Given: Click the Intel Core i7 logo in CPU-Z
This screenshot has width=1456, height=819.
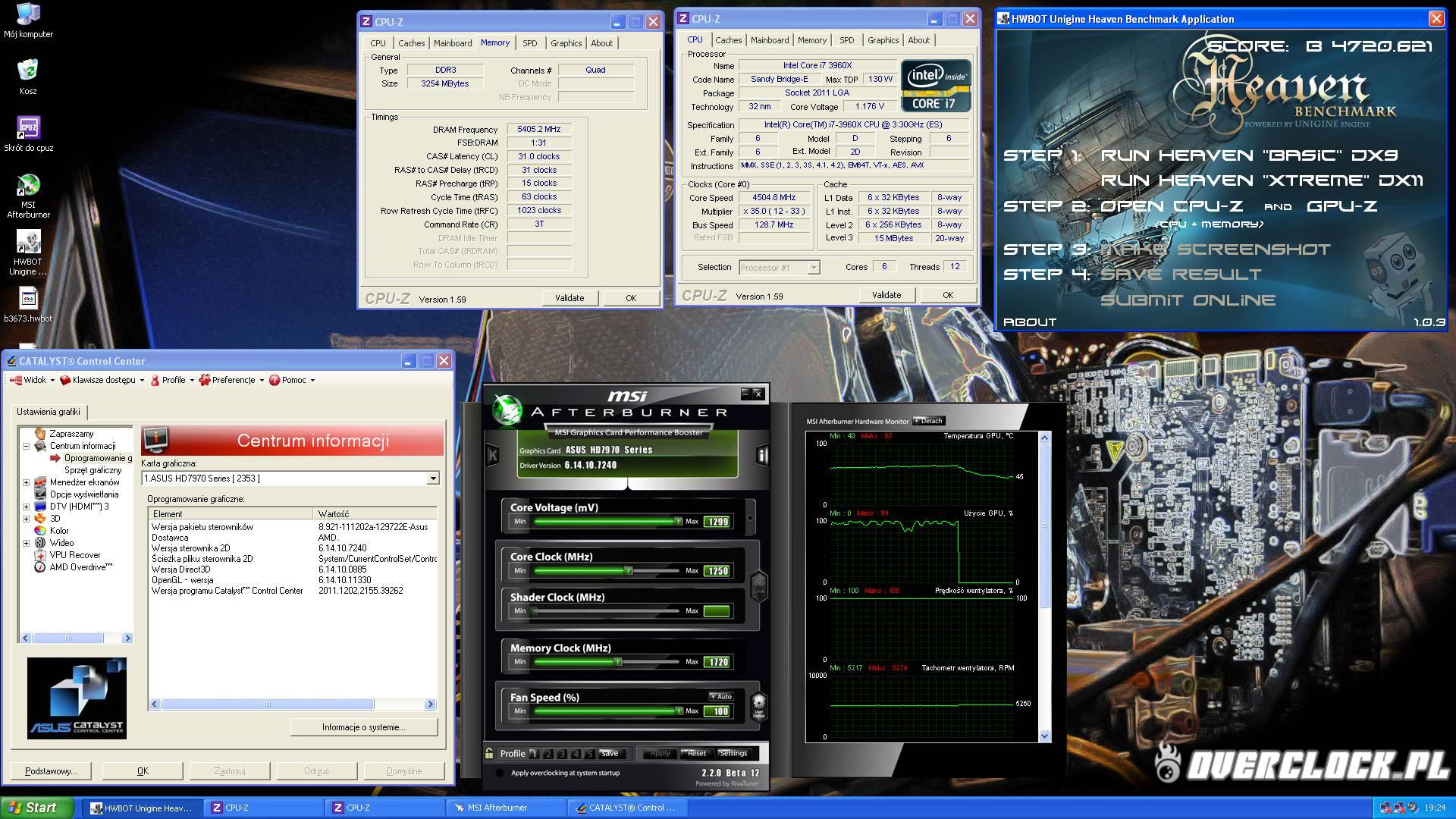Looking at the screenshot, I should click(x=935, y=86).
